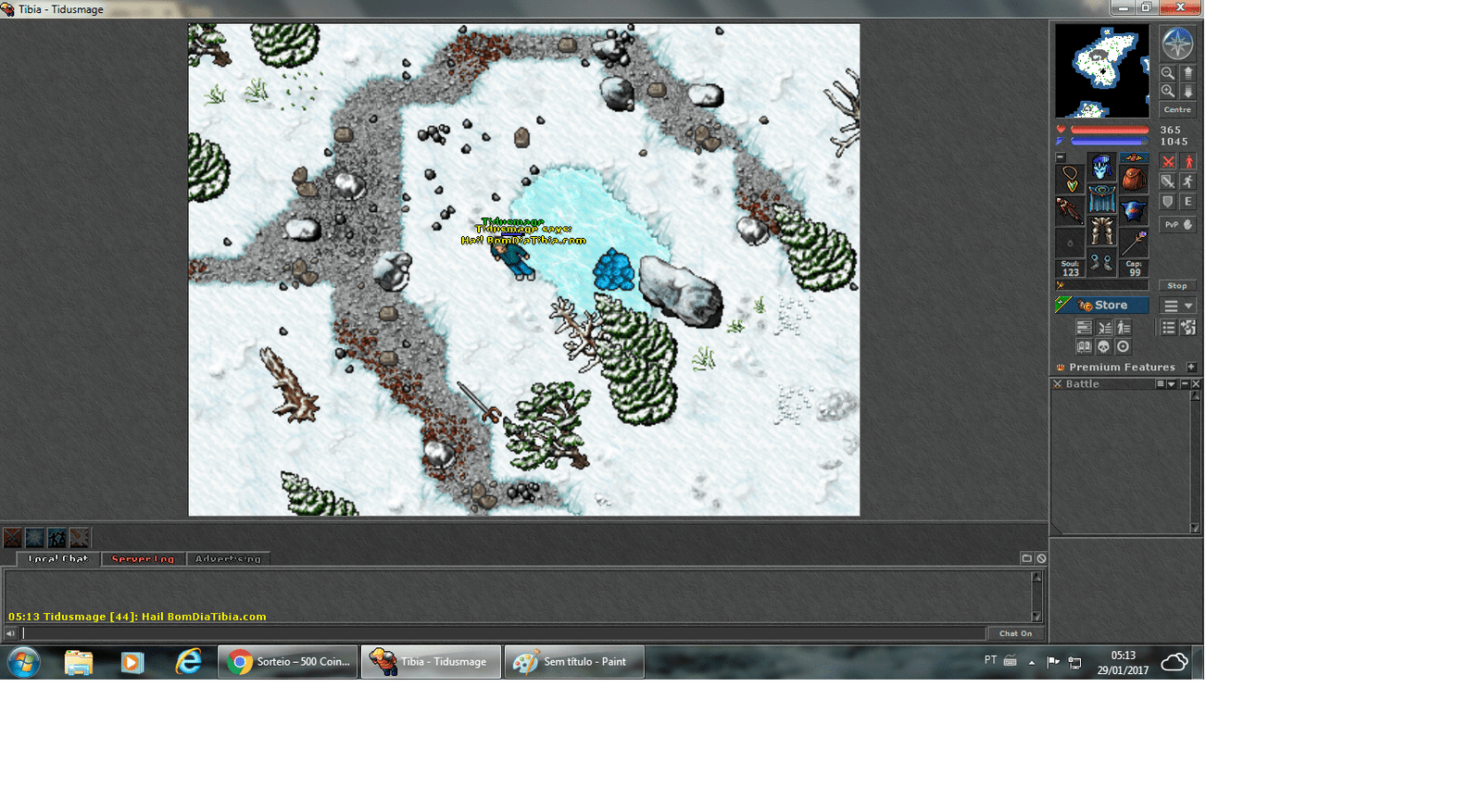Viewport: 1482px width, 812px height.
Task: Open the battle list icon
Action: (x=1104, y=328)
